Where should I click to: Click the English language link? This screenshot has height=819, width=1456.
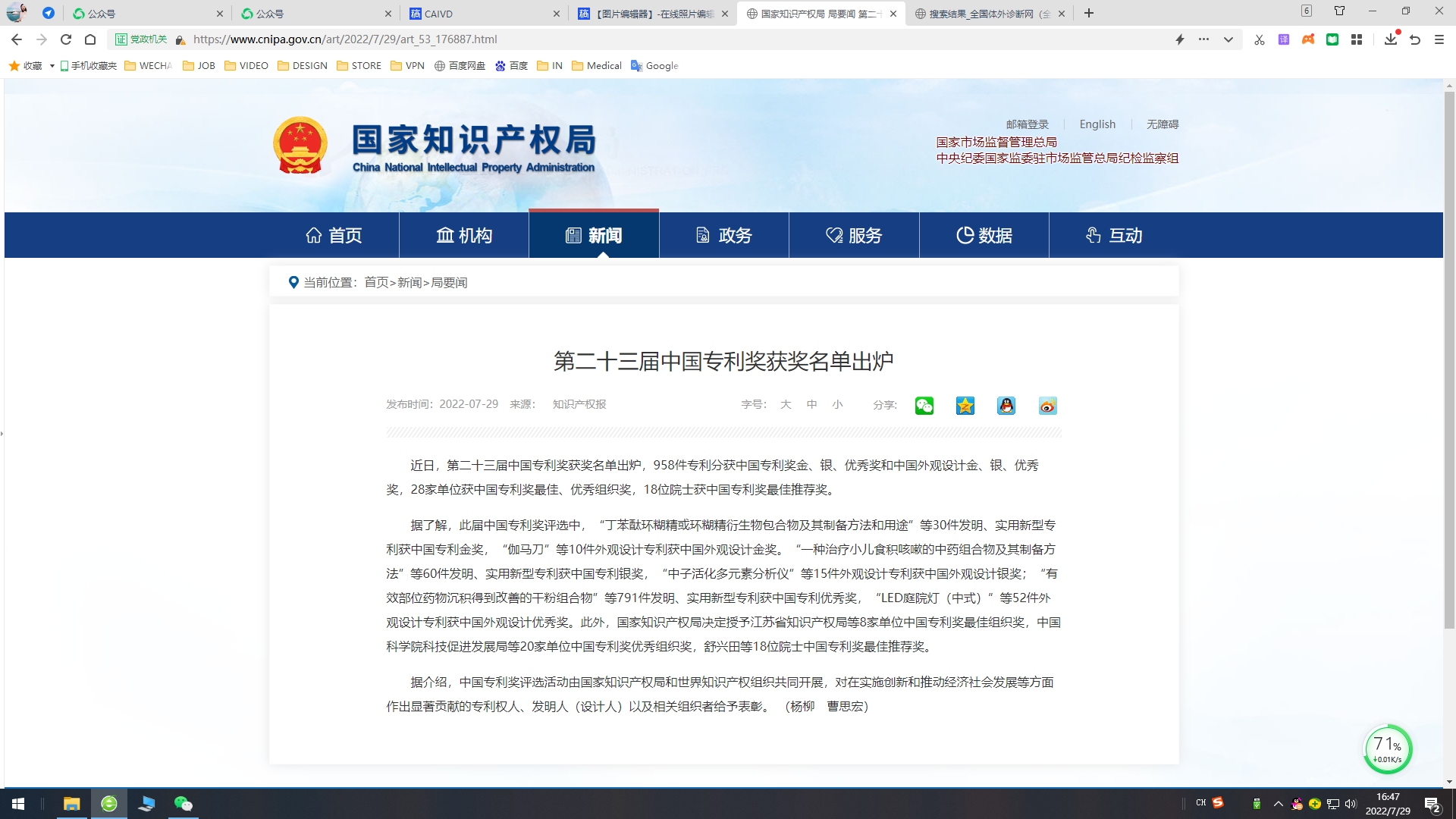[1097, 124]
